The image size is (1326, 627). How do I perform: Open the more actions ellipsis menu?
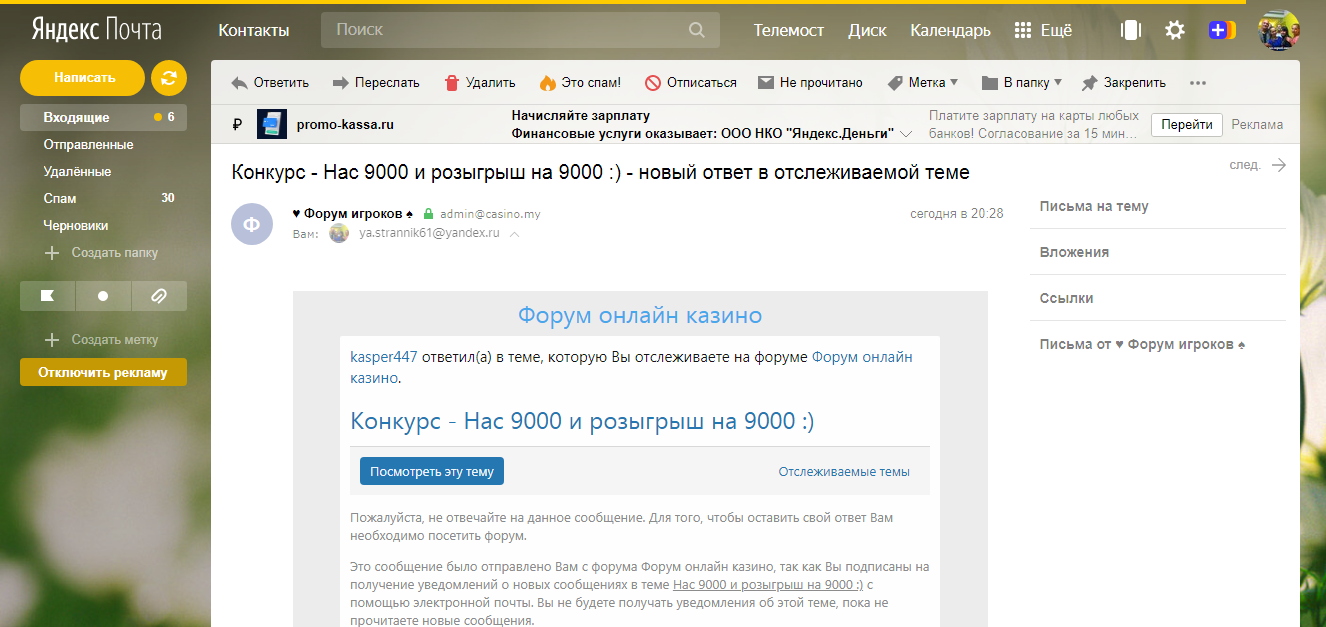(x=1198, y=83)
